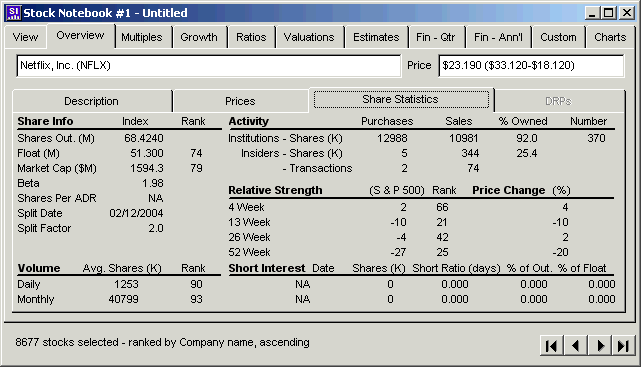Close the Stock Notebook window
641x367 pixels.
click(x=627, y=13)
